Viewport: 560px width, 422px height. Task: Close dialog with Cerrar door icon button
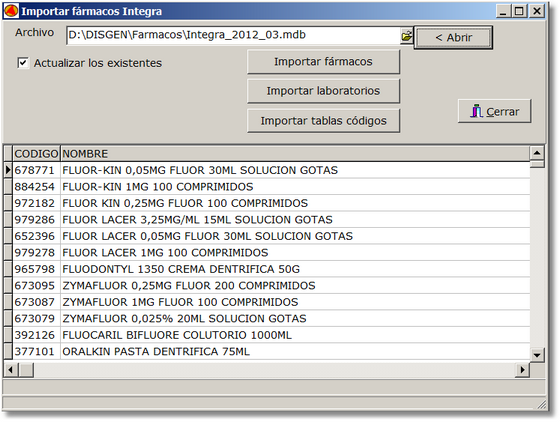495,111
